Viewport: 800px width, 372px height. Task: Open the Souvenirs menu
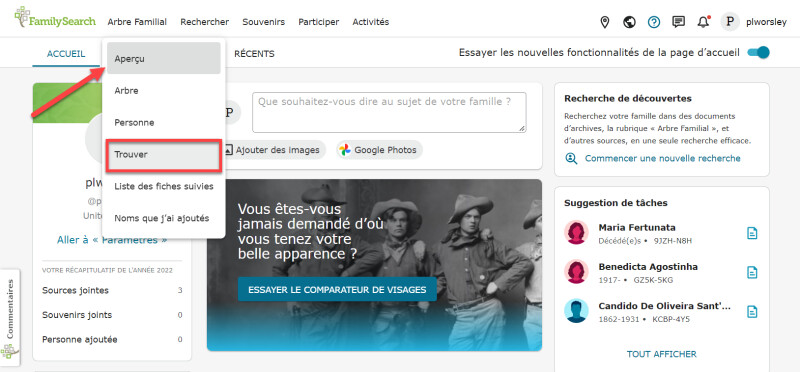(263, 22)
